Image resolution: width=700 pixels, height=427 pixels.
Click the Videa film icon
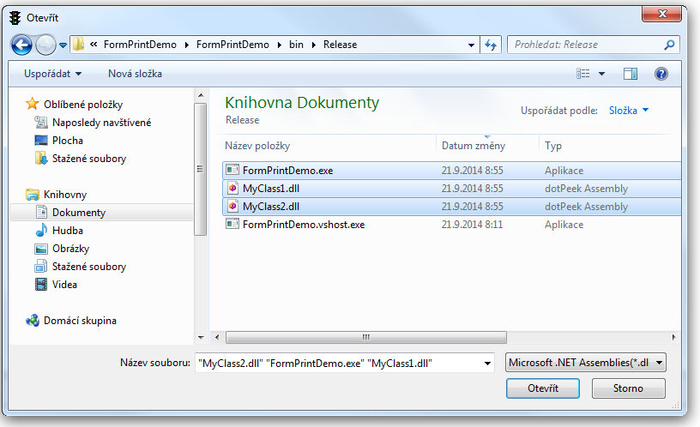coord(41,285)
